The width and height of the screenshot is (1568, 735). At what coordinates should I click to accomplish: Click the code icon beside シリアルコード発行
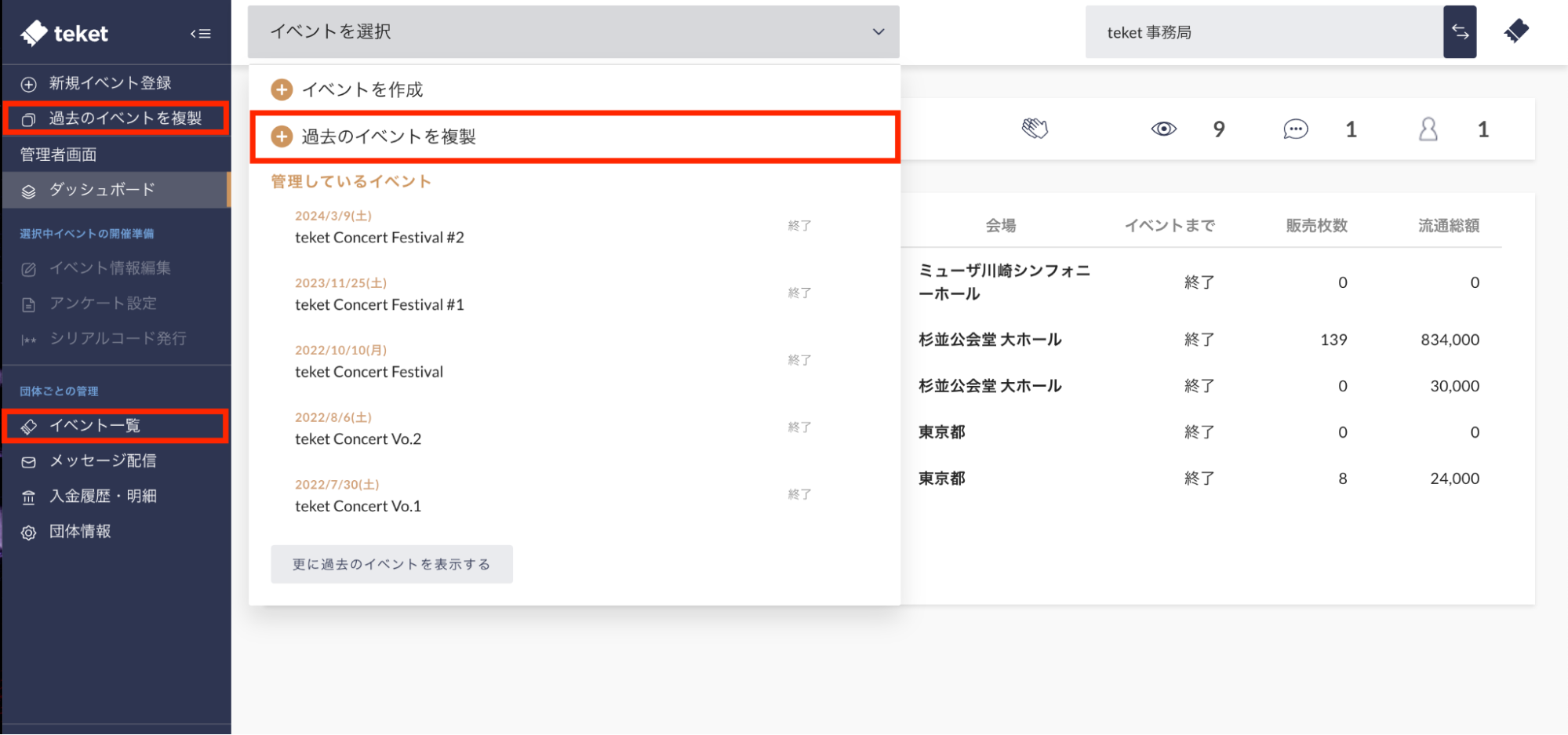(29, 340)
